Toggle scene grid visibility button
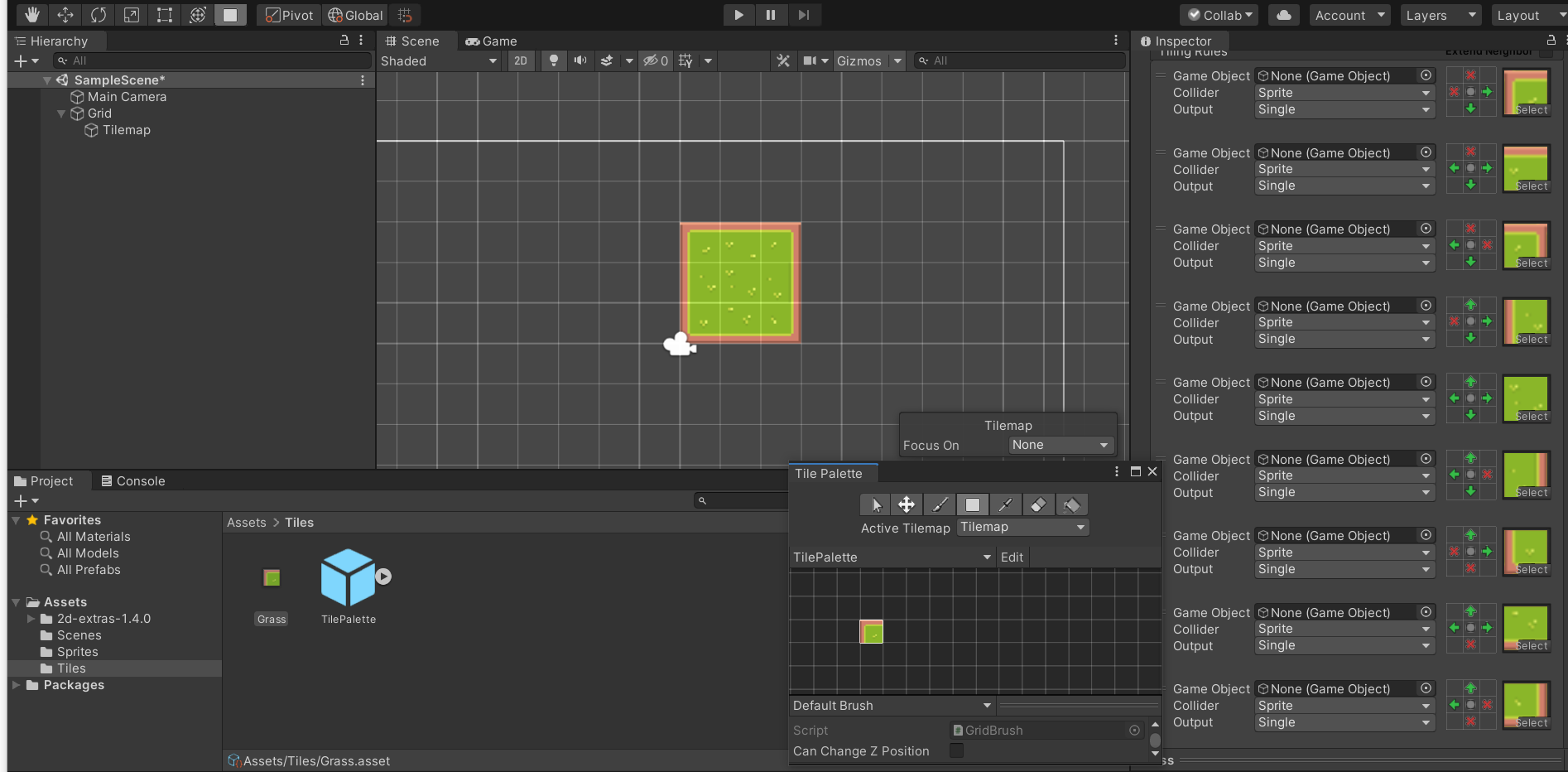Viewport: 1568px width, 772px height. (x=685, y=60)
